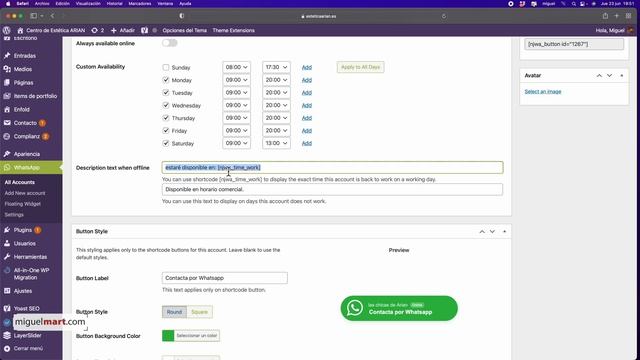Click the Items de portfolio icon

[x=7, y=96]
